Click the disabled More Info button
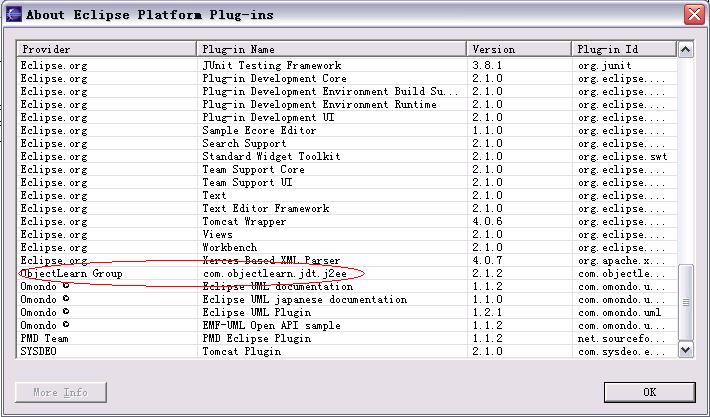 click(x=61, y=392)
